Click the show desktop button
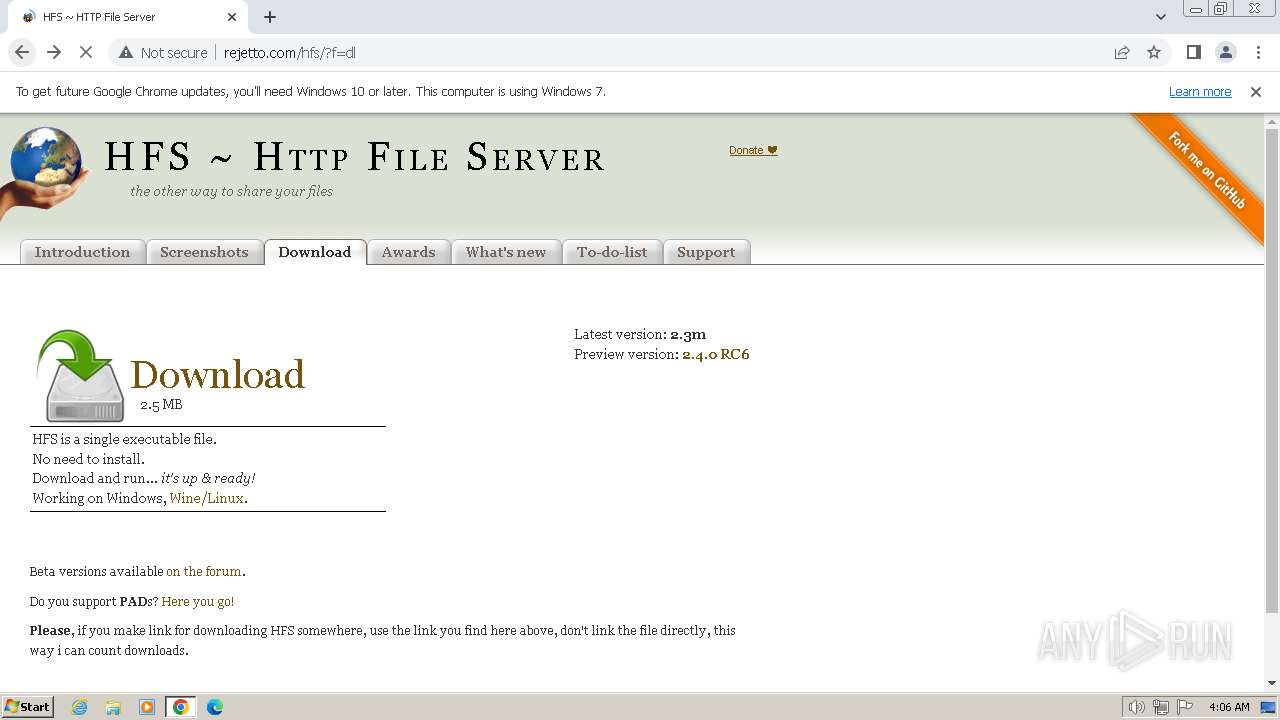This screenshot has height=720, width=1280. tap(1269, 707)
